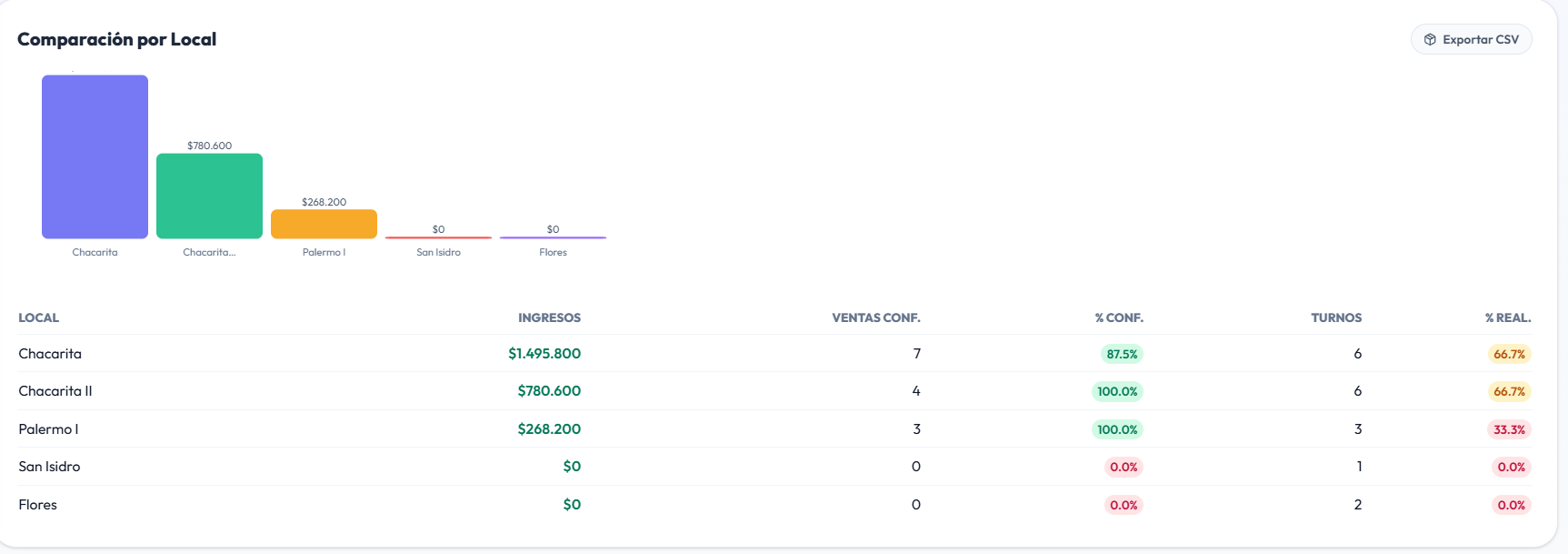This screenshot has height=554, width=1568.
Task: Select the Palermo I row name in the table
Action: pos(48,428)
